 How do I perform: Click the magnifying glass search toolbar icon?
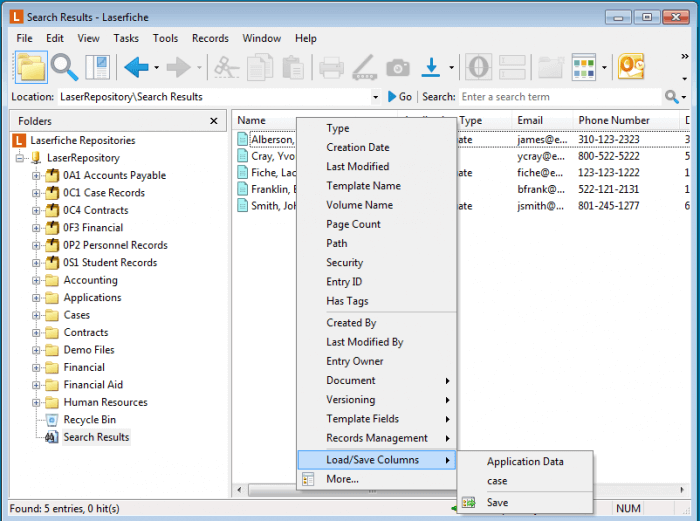[x=64, y=67]
